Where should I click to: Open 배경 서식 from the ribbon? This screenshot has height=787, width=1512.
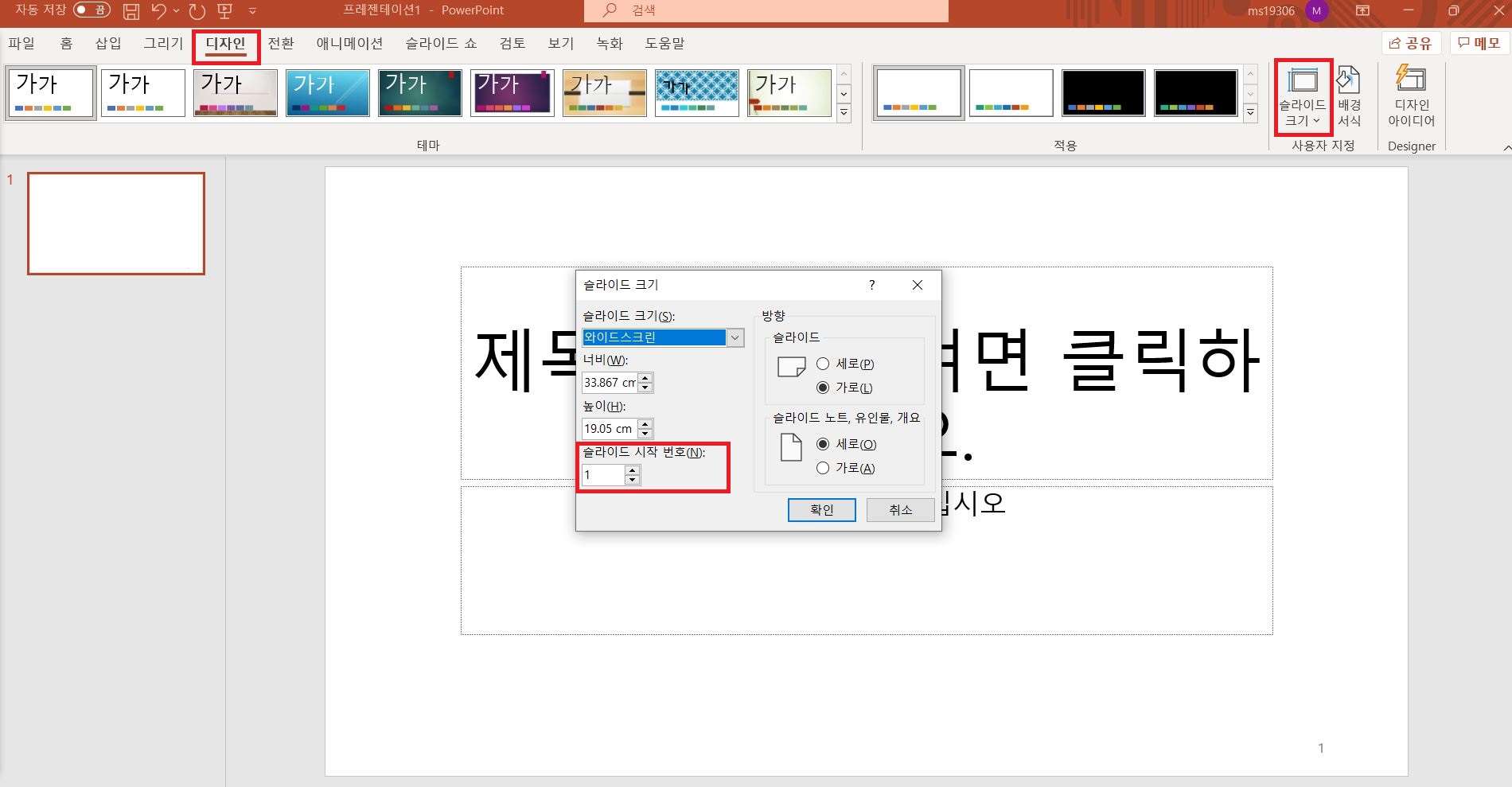(x=1349, y=95)
